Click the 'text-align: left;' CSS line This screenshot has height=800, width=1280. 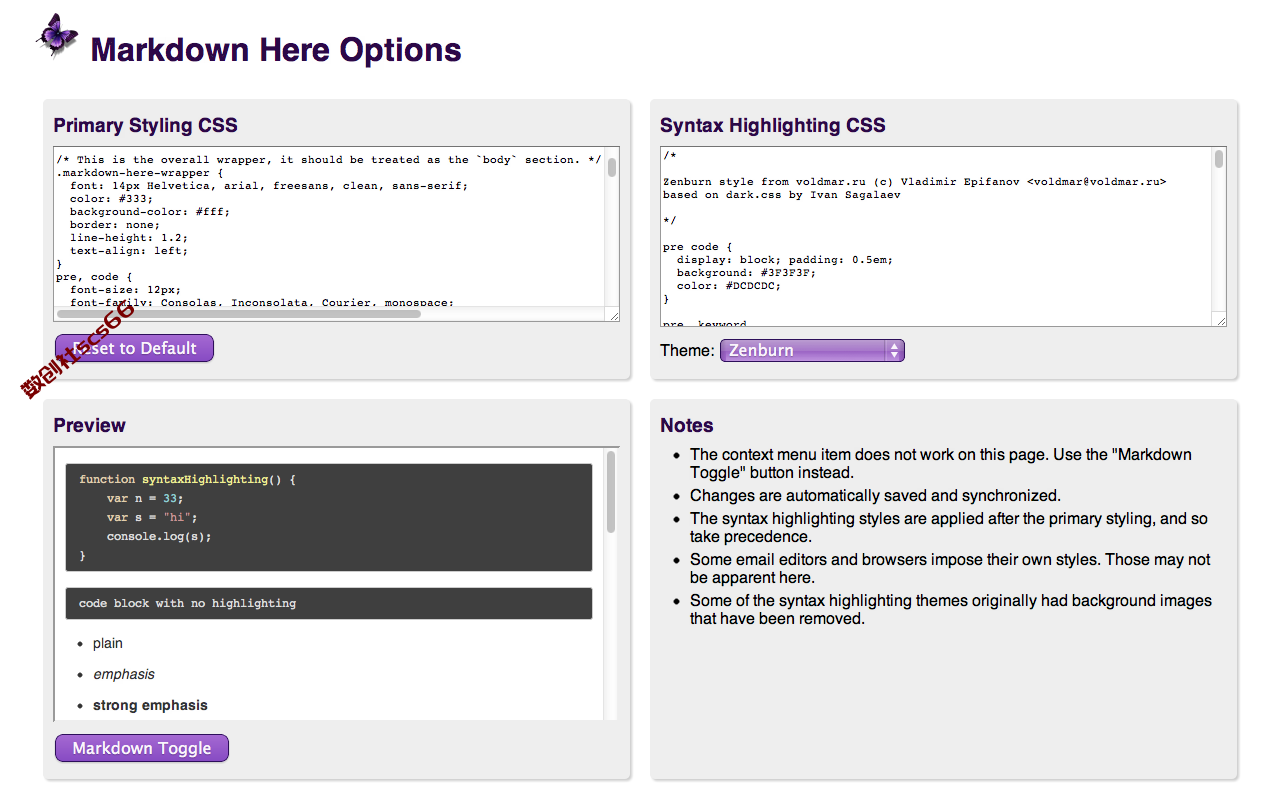pyautogui.click(x=129, y=251)
